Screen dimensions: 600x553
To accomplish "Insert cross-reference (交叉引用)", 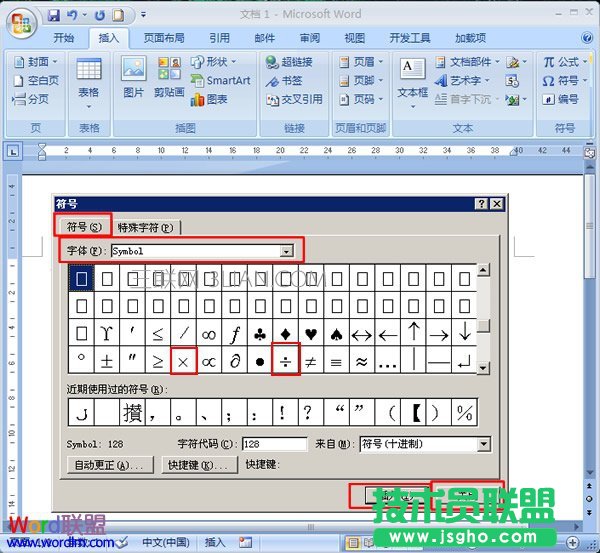I will [294, 100].
